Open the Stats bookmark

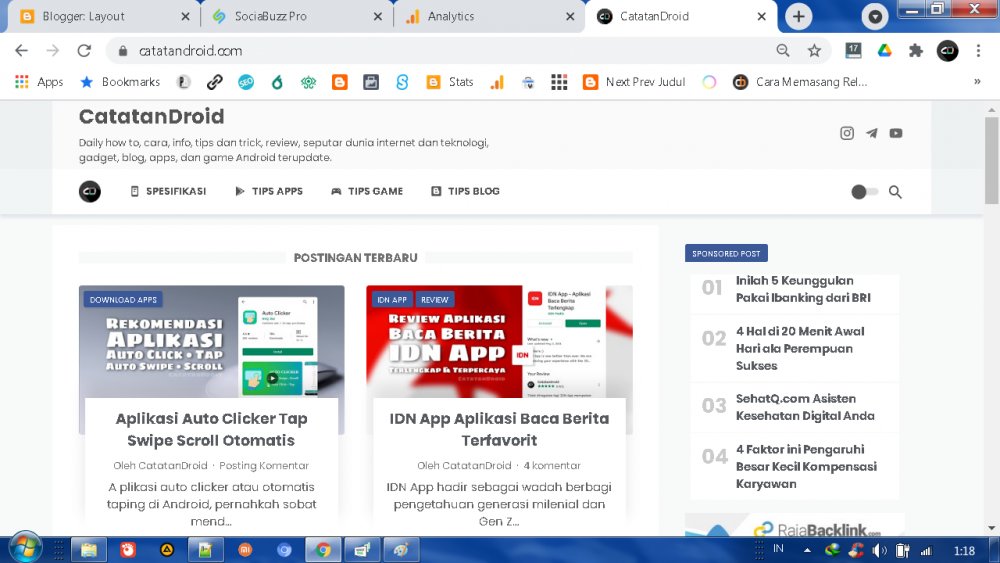450,82
